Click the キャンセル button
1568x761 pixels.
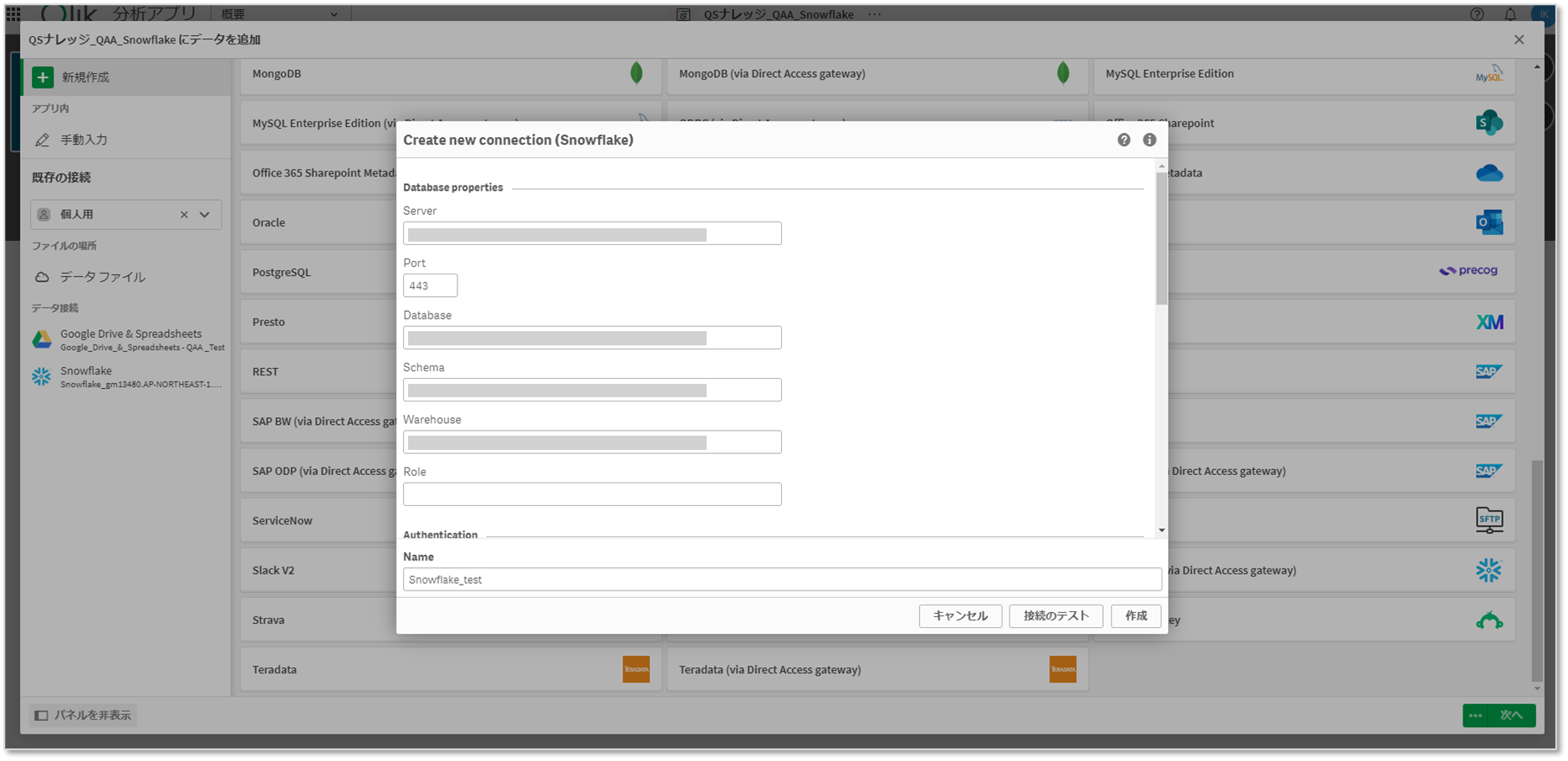coord(960,615)
